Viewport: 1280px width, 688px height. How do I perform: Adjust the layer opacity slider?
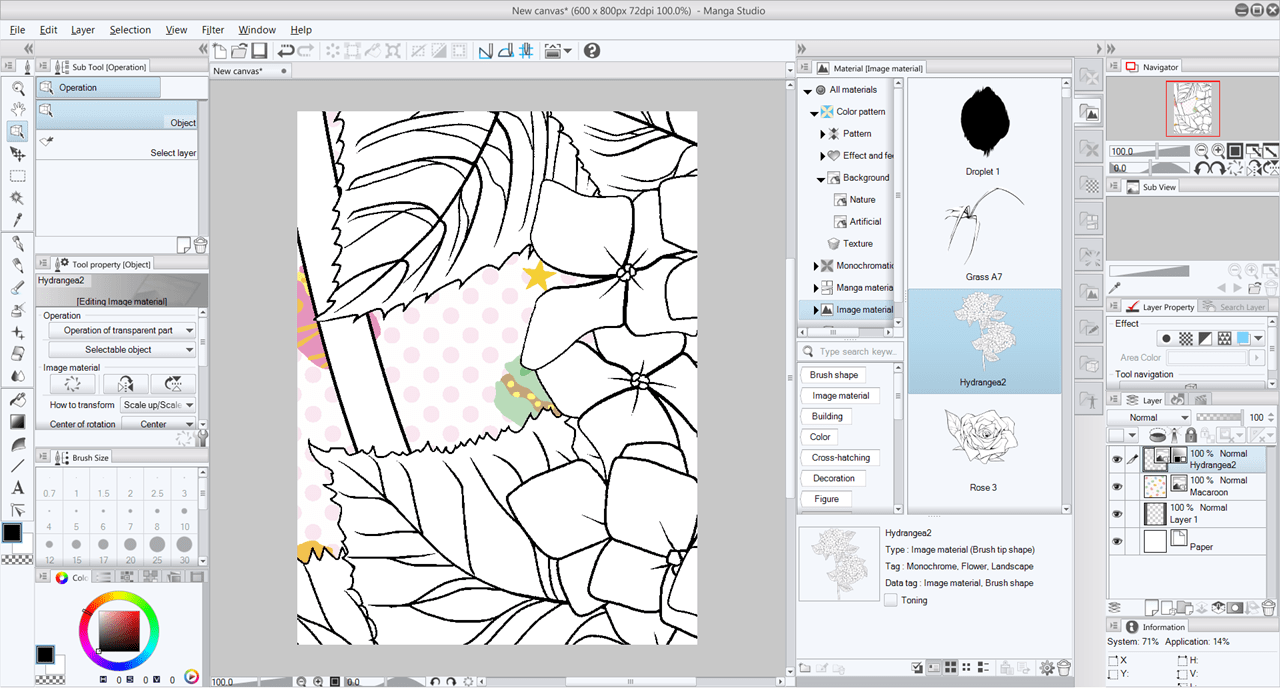[1219, 417]
